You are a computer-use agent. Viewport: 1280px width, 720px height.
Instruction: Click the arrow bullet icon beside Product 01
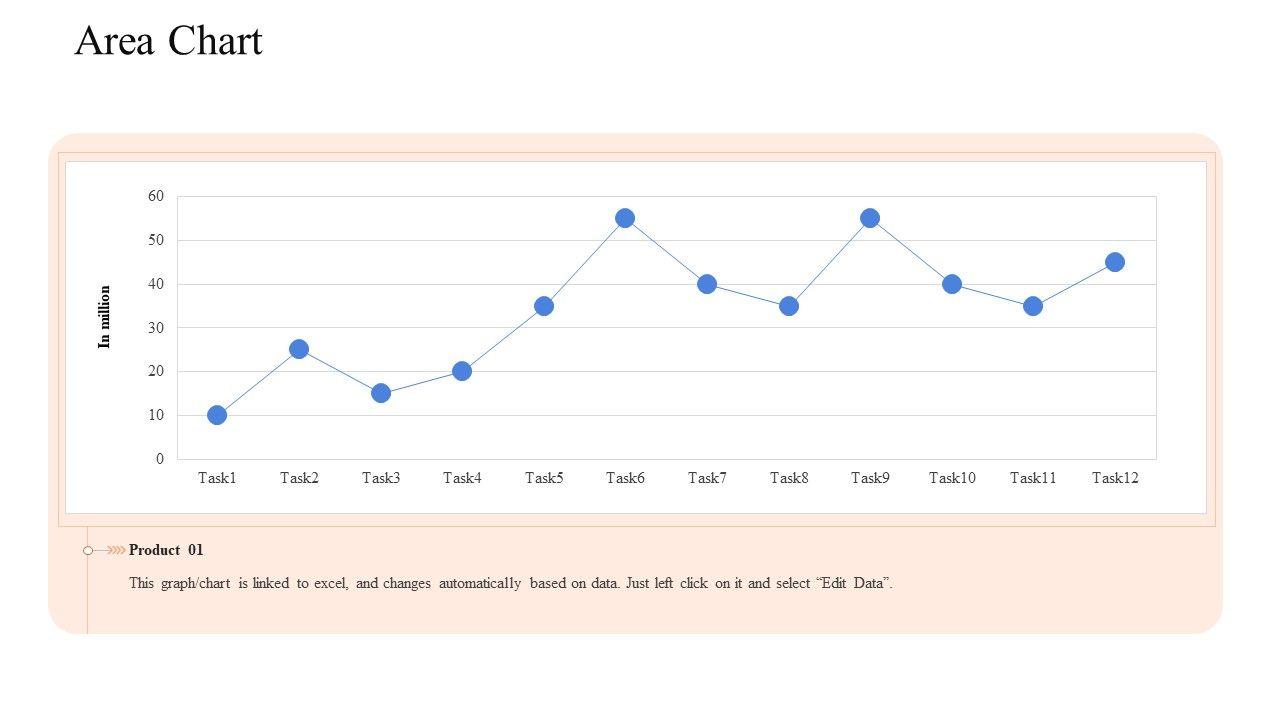(106, 550)
